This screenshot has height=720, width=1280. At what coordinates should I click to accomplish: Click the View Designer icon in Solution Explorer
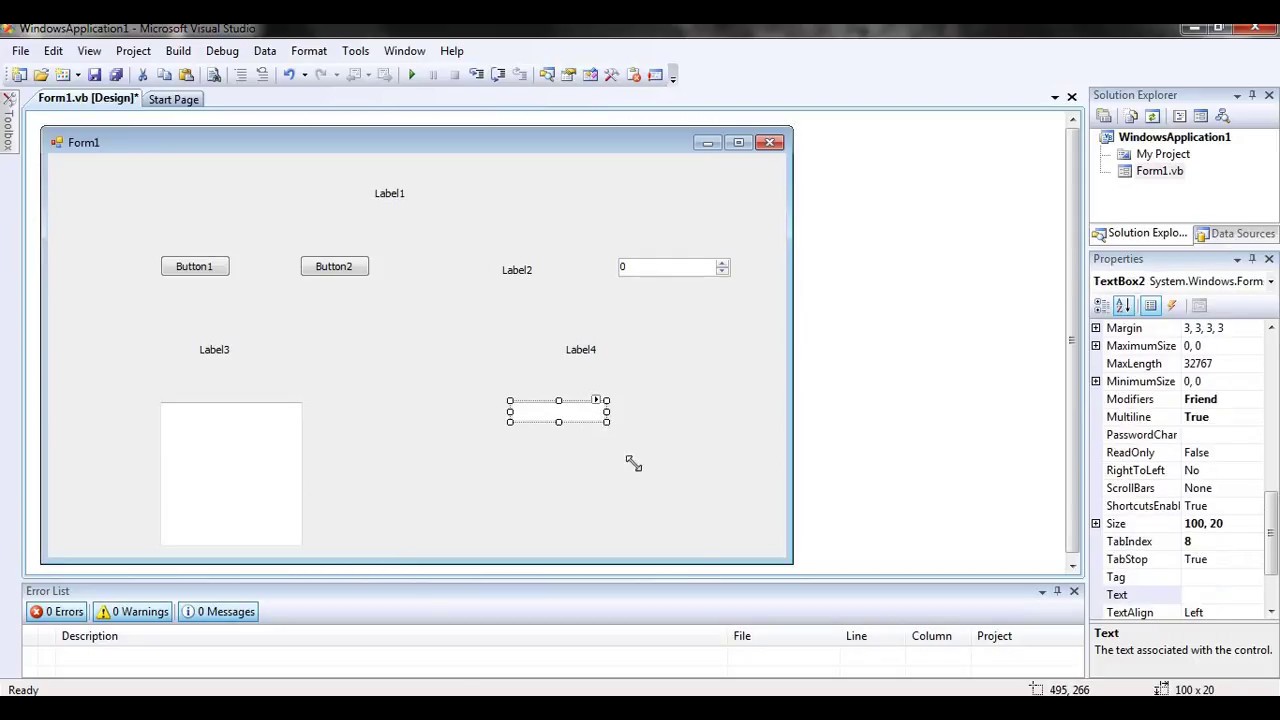(1201, 116)
